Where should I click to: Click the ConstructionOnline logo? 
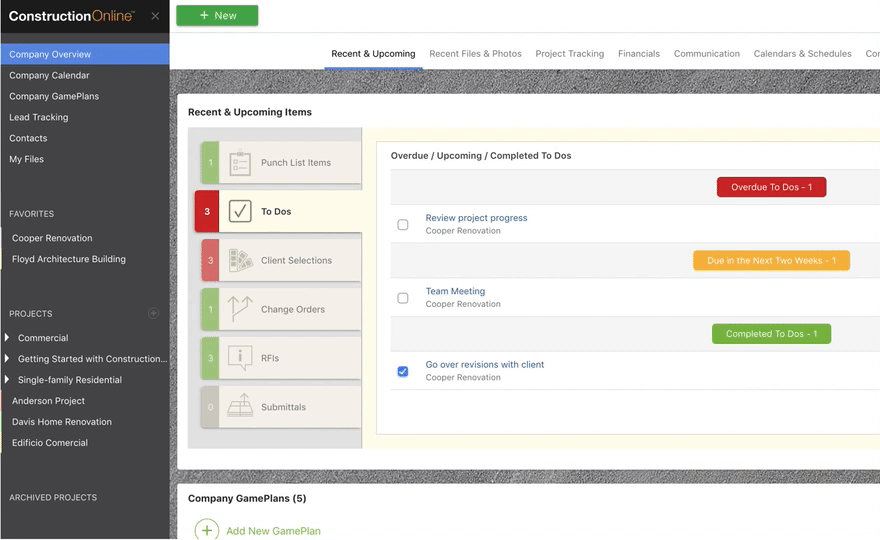coord(71,16)
